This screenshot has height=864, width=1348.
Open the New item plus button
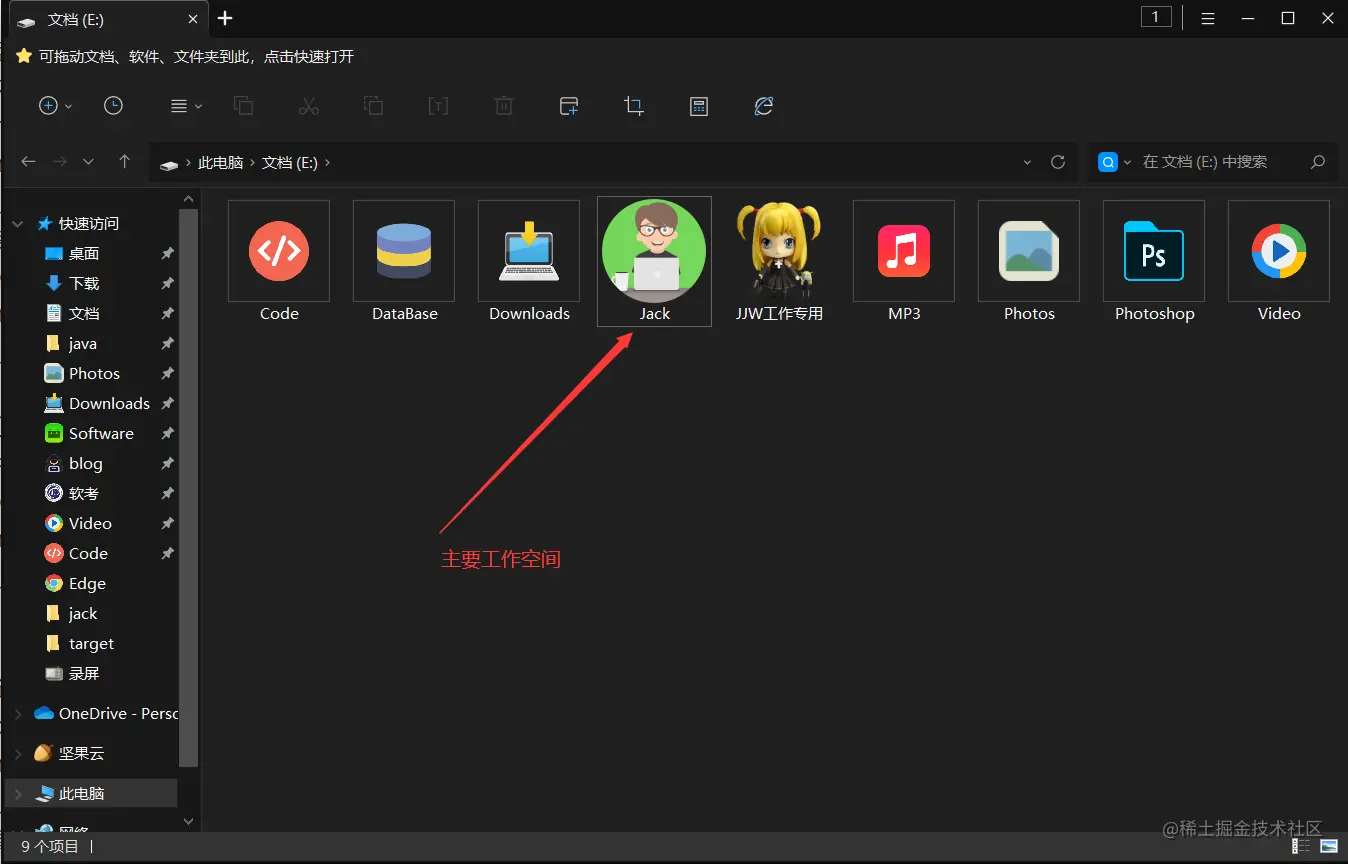click(49, 106)
